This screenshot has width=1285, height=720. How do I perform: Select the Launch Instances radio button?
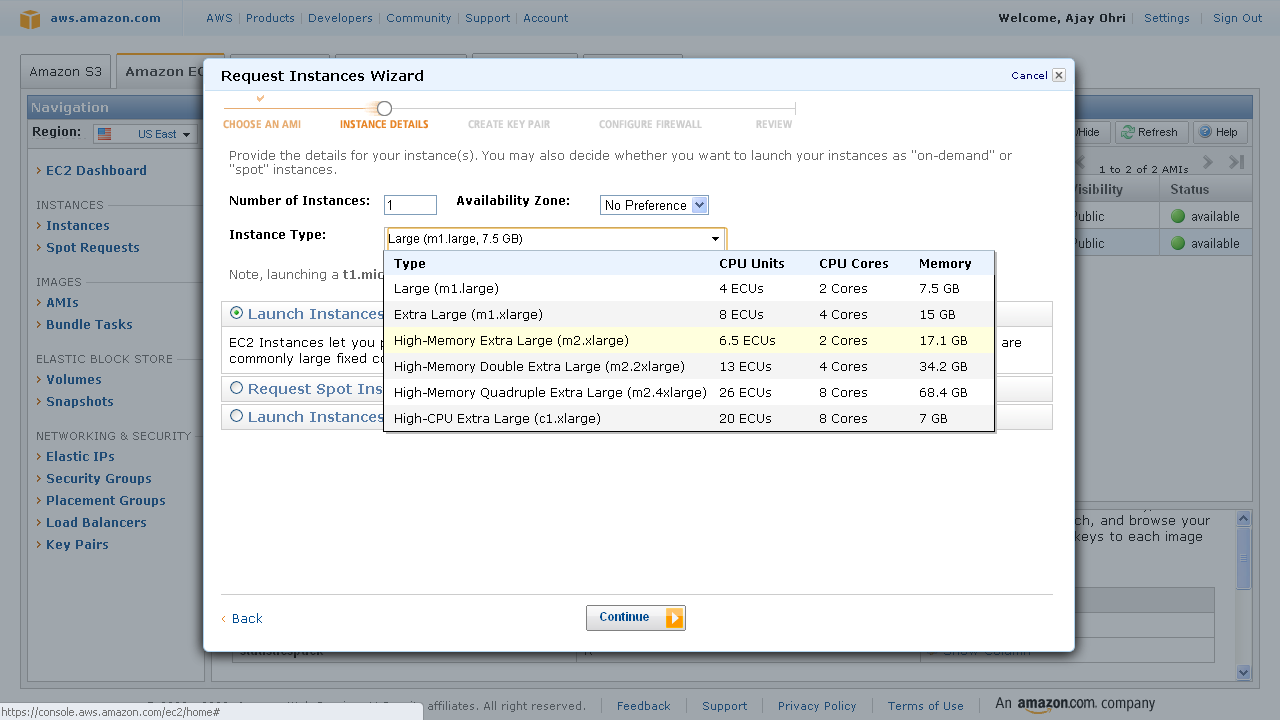point(237,313)
